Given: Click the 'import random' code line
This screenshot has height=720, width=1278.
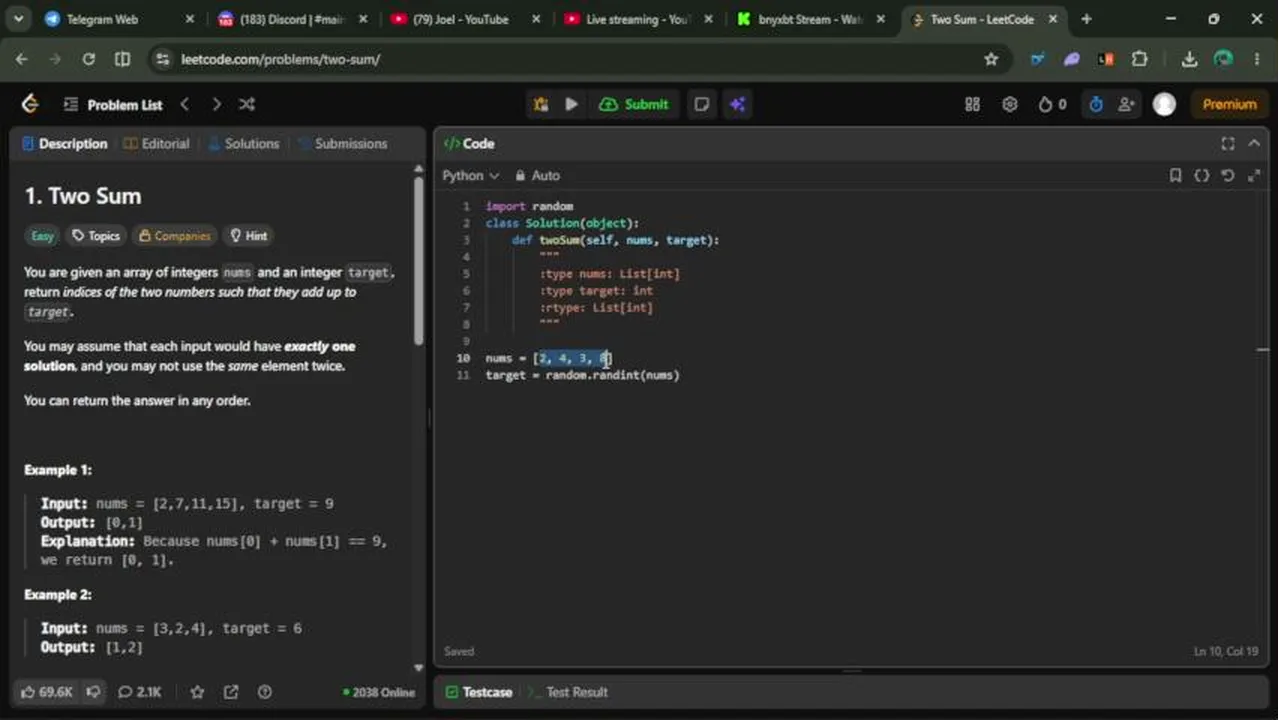Looking at the screenshot, I should (x=529, y=206).
